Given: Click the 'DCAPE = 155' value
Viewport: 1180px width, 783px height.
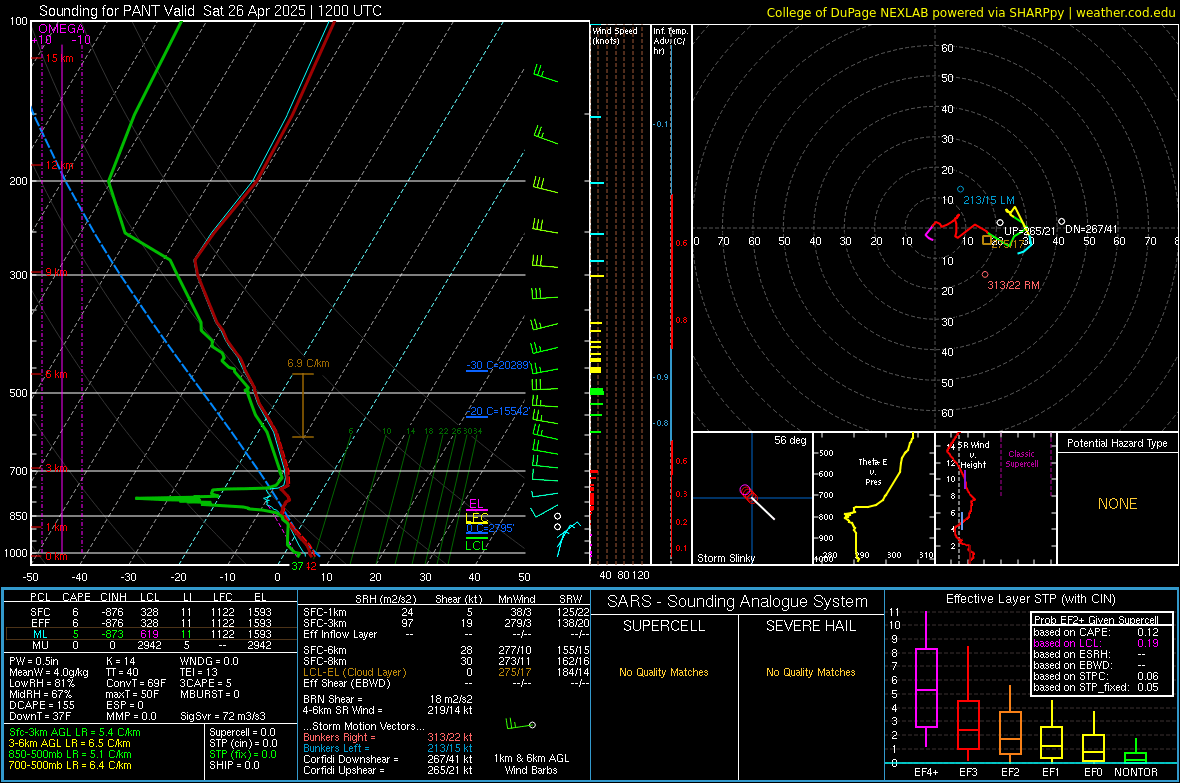Looking at the screenshot, I should [x=41, y=705].
